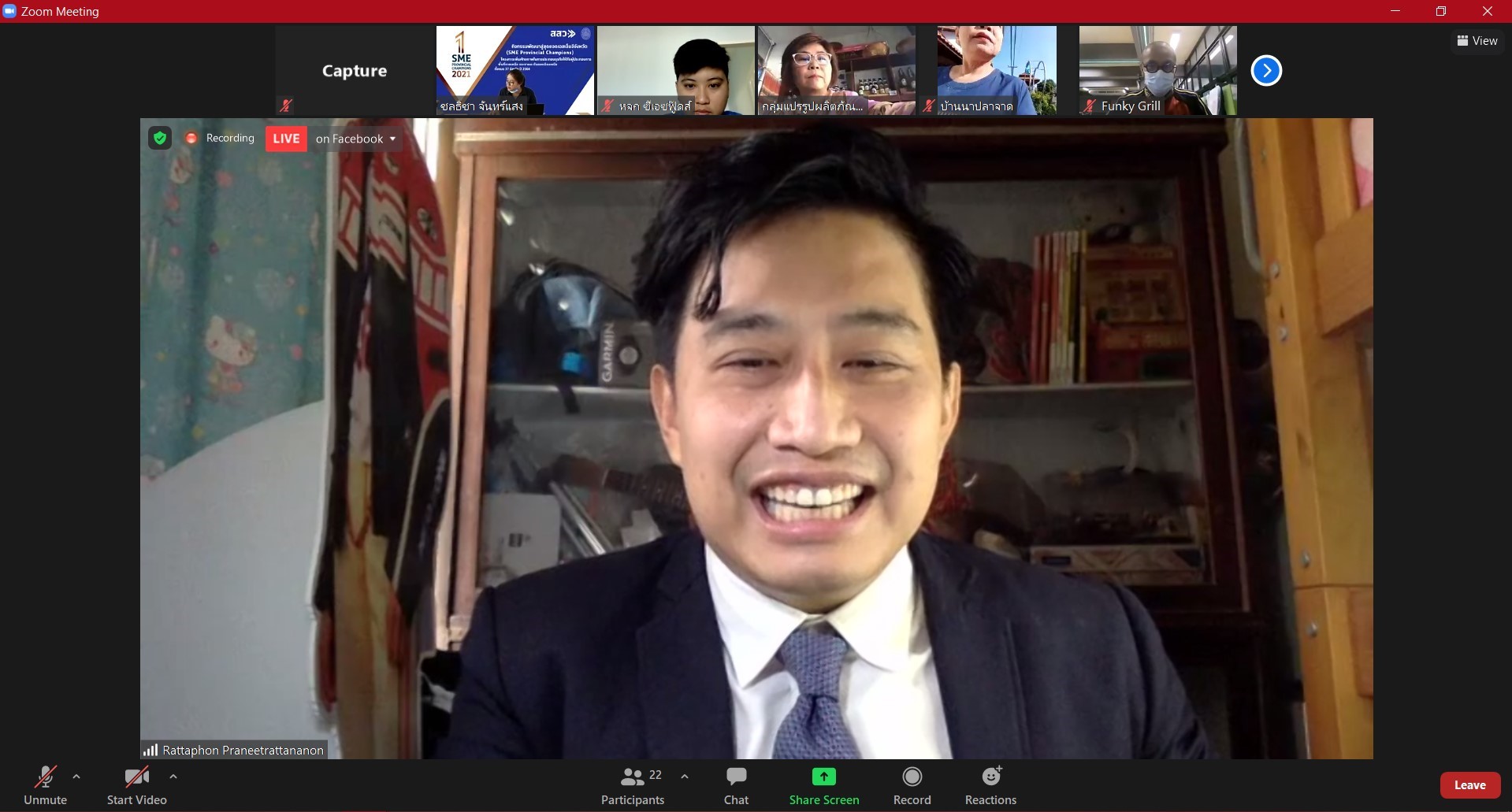The width and height of the screenshot is (1512, 812).
Task: Click the red LIVE badge
Action: pyautogui.click(x=286, y=139)
